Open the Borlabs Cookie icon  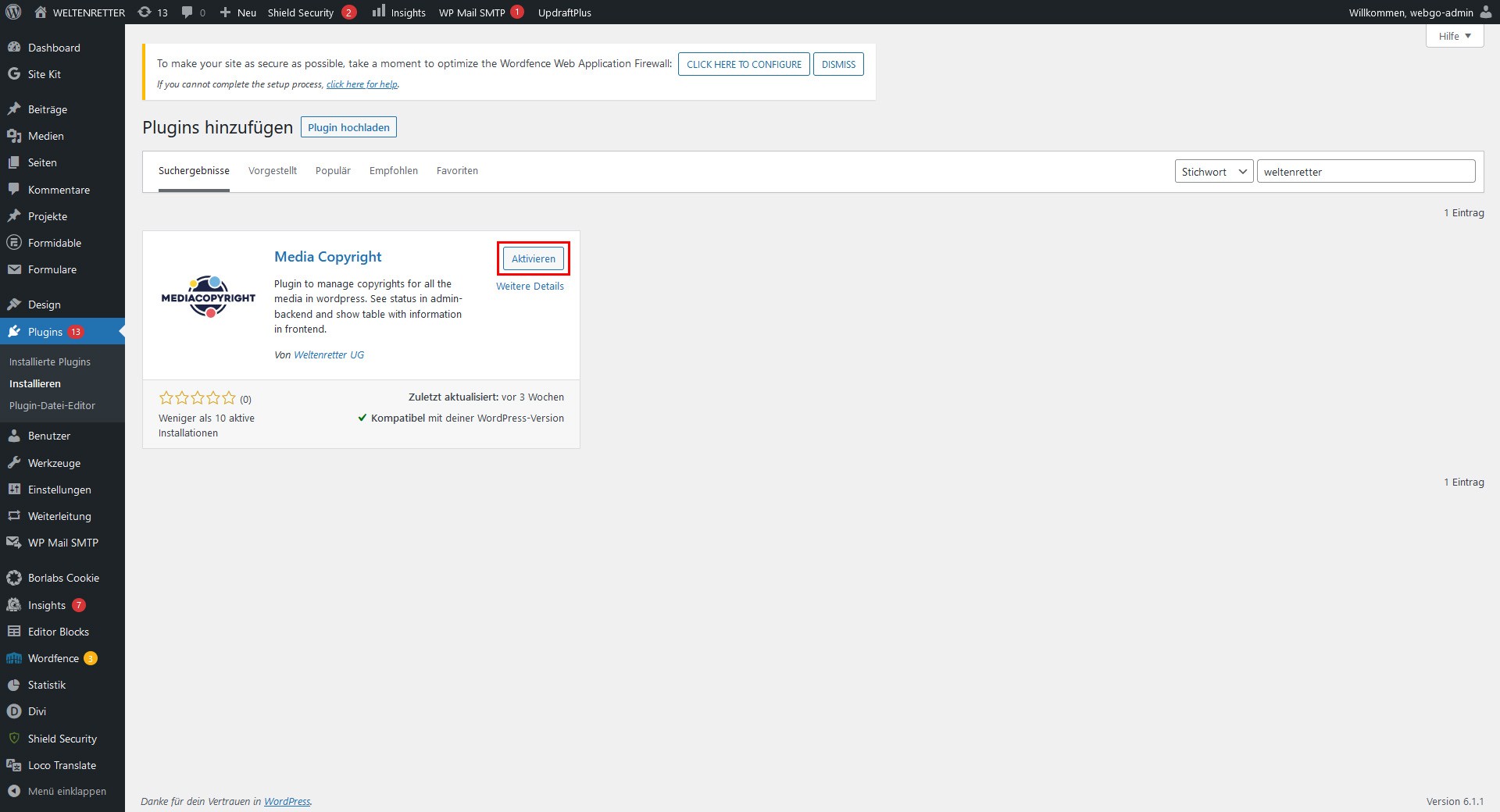[14, 578]
